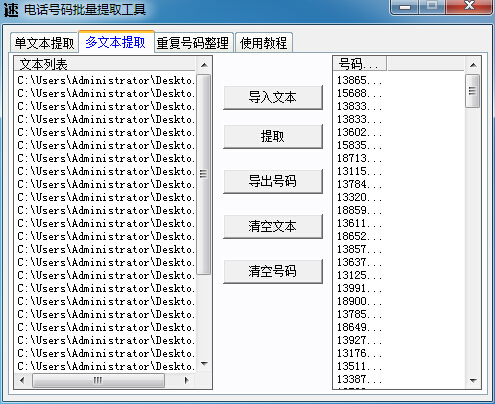This screenshot has width=495, height=404.
Task: Click right arrow of horizontal scrollbar
Action: coord(186,380)
